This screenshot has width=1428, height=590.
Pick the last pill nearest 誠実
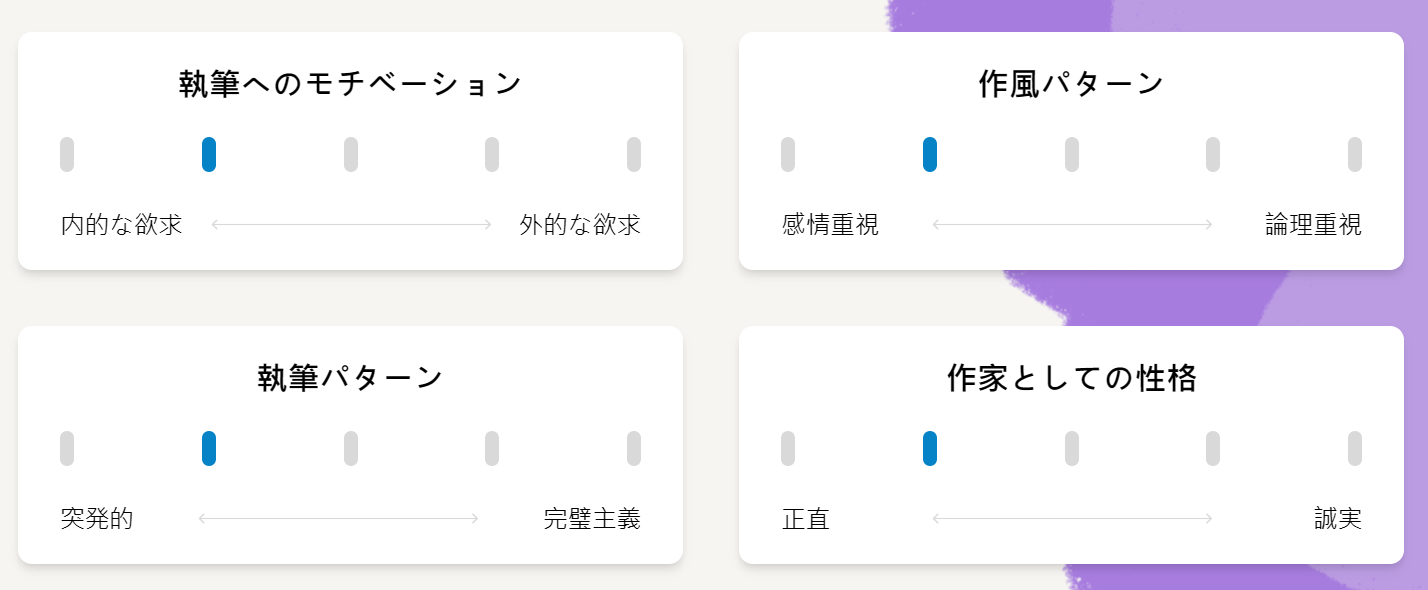tap(1355, 449)
